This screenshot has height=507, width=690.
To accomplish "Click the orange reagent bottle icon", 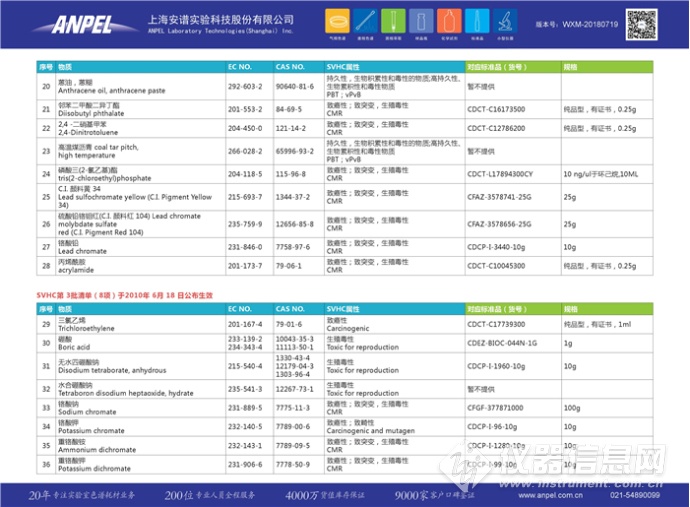I will pos(449,21).
